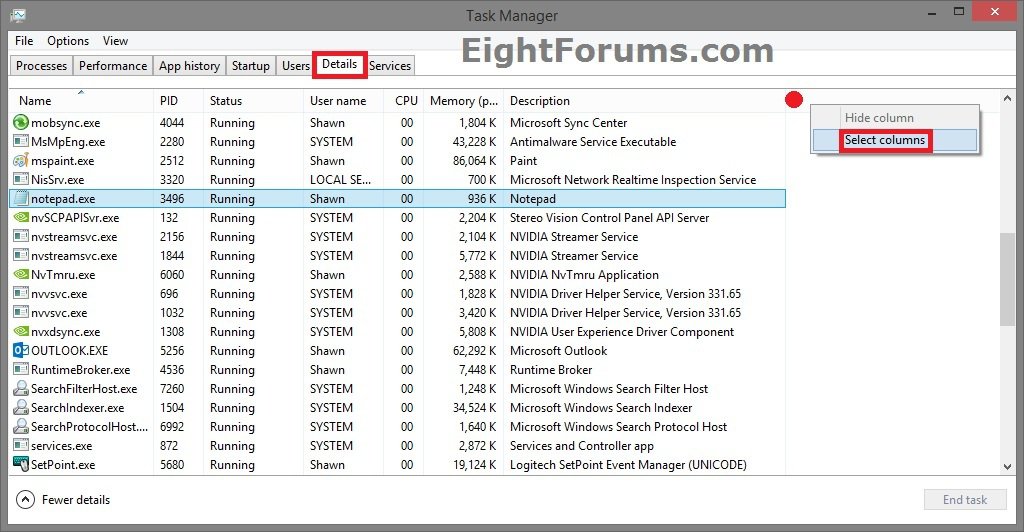1024x532 pixels.
Task: Click the Fewer details arrow icon
Action: [25, 499]
